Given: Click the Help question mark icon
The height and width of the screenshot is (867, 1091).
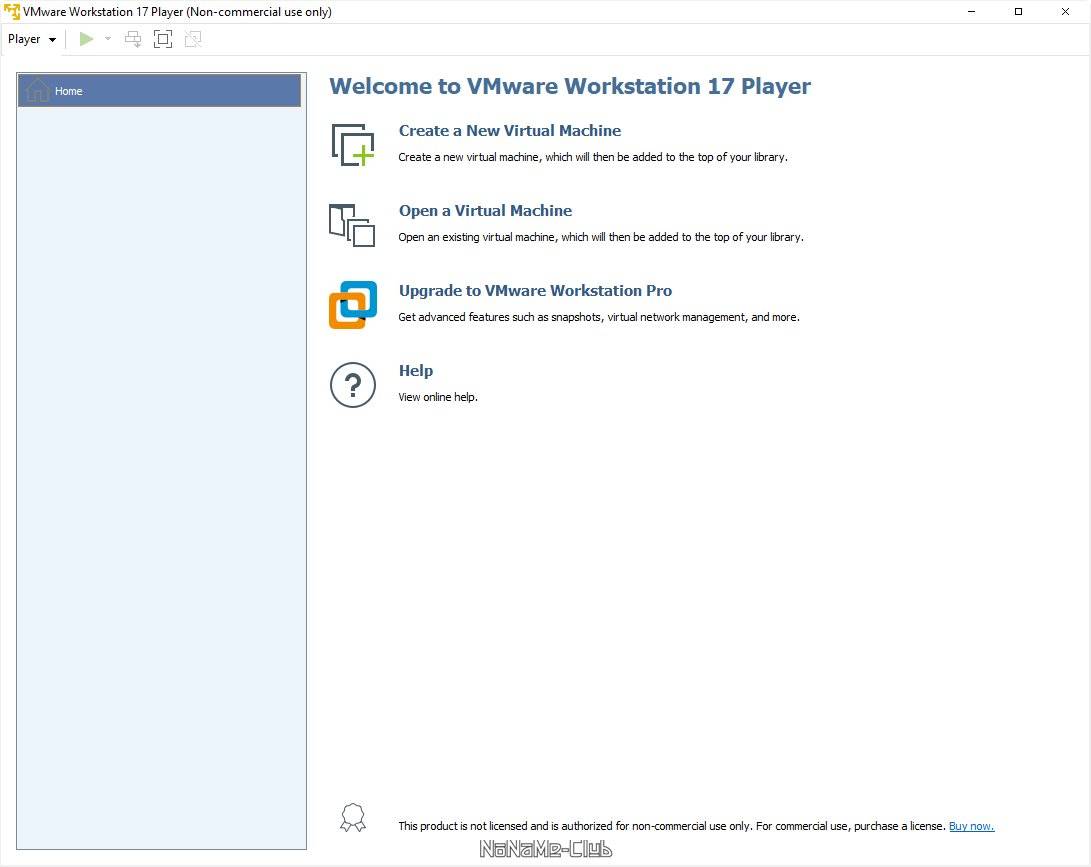Looking at the screenshot, I should (x=353, y=385).
